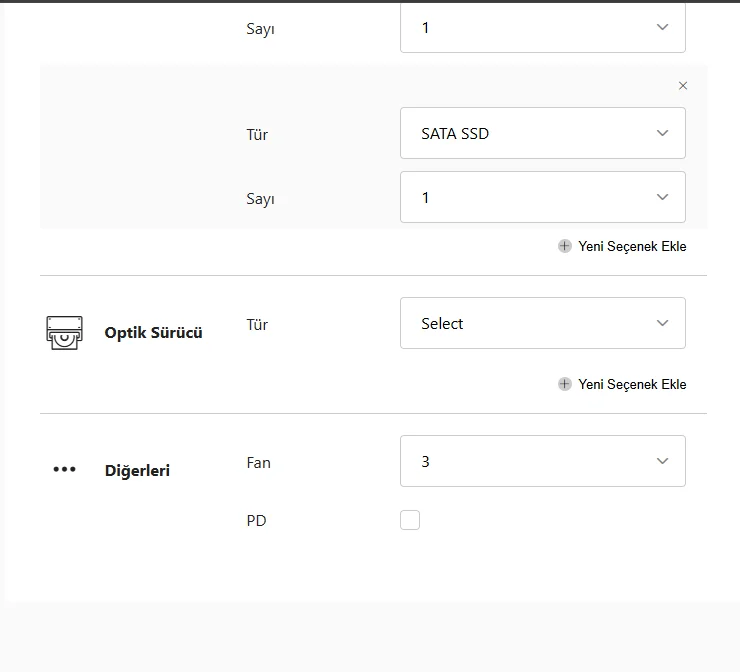Click Yeni Seçenek Ekle under Optik Sürücü

(632, 384)
